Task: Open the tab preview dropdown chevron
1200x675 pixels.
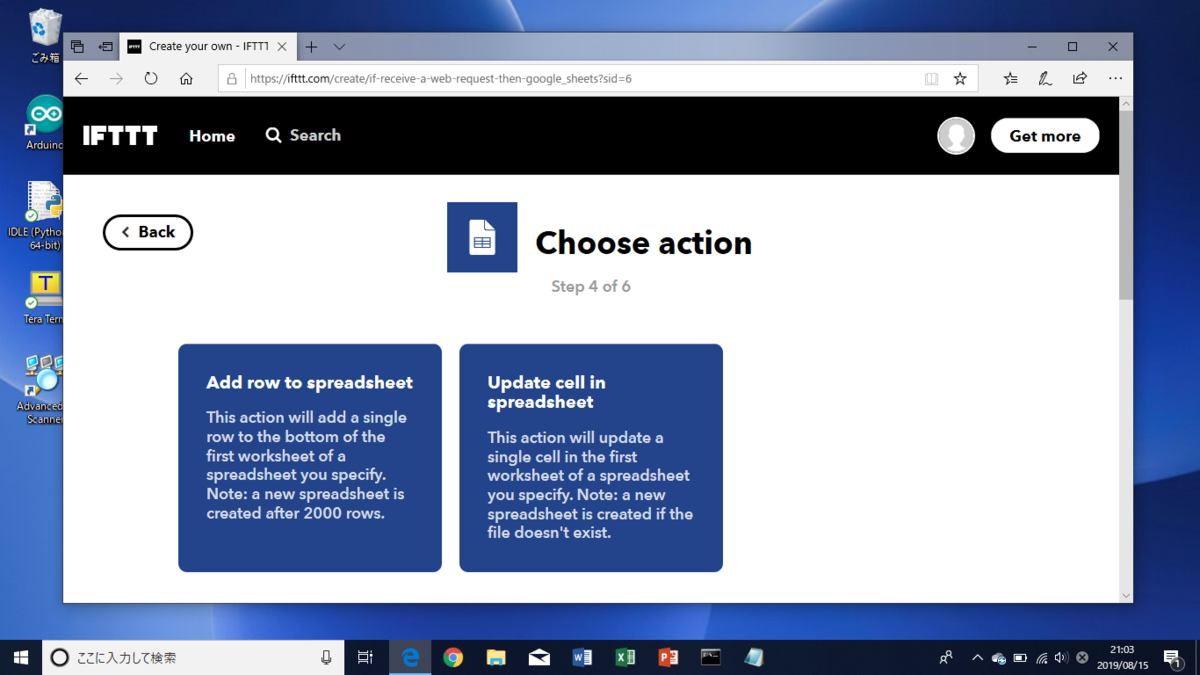Action: click(x=339, y=47)
